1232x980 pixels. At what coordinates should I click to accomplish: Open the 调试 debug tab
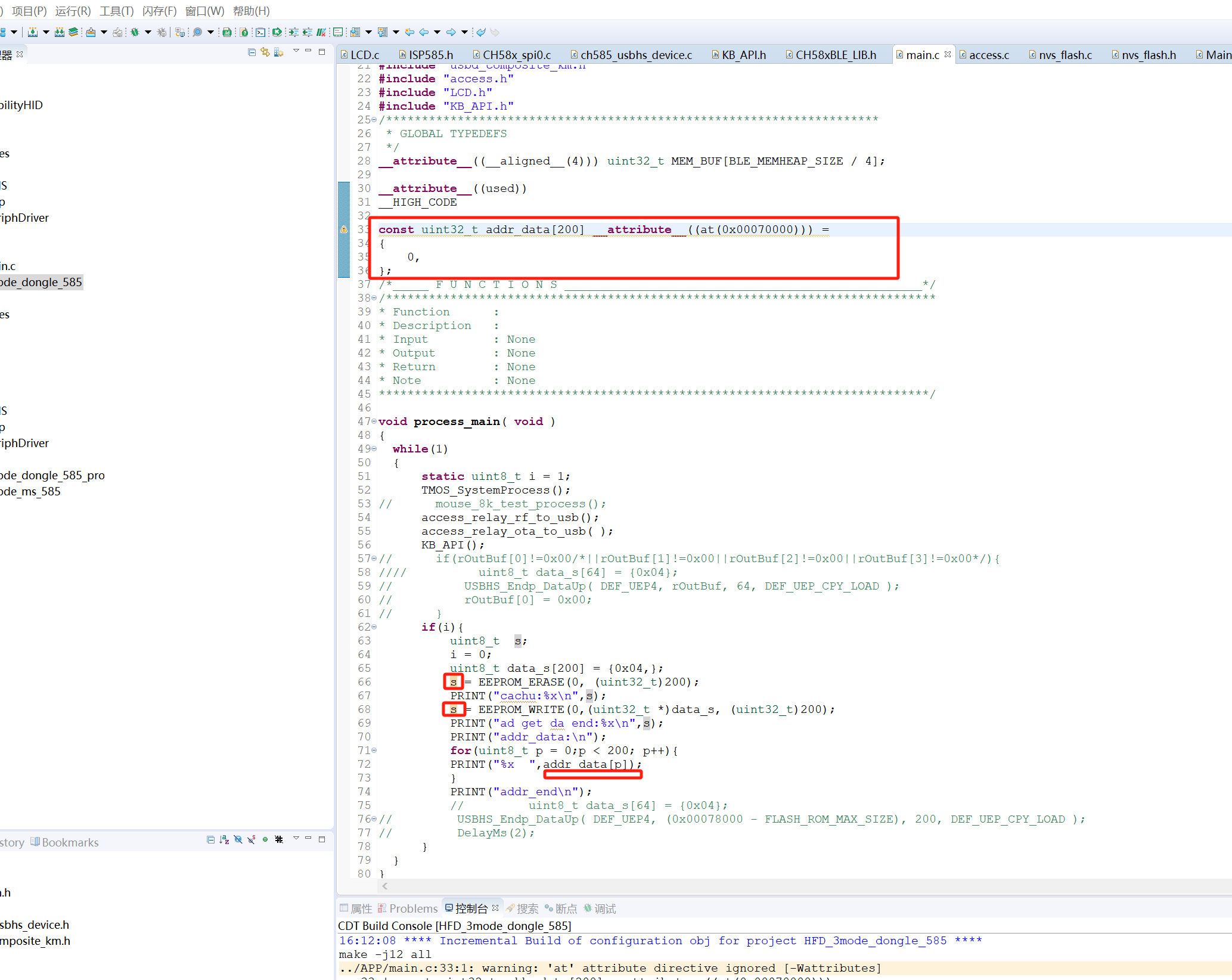600,908
